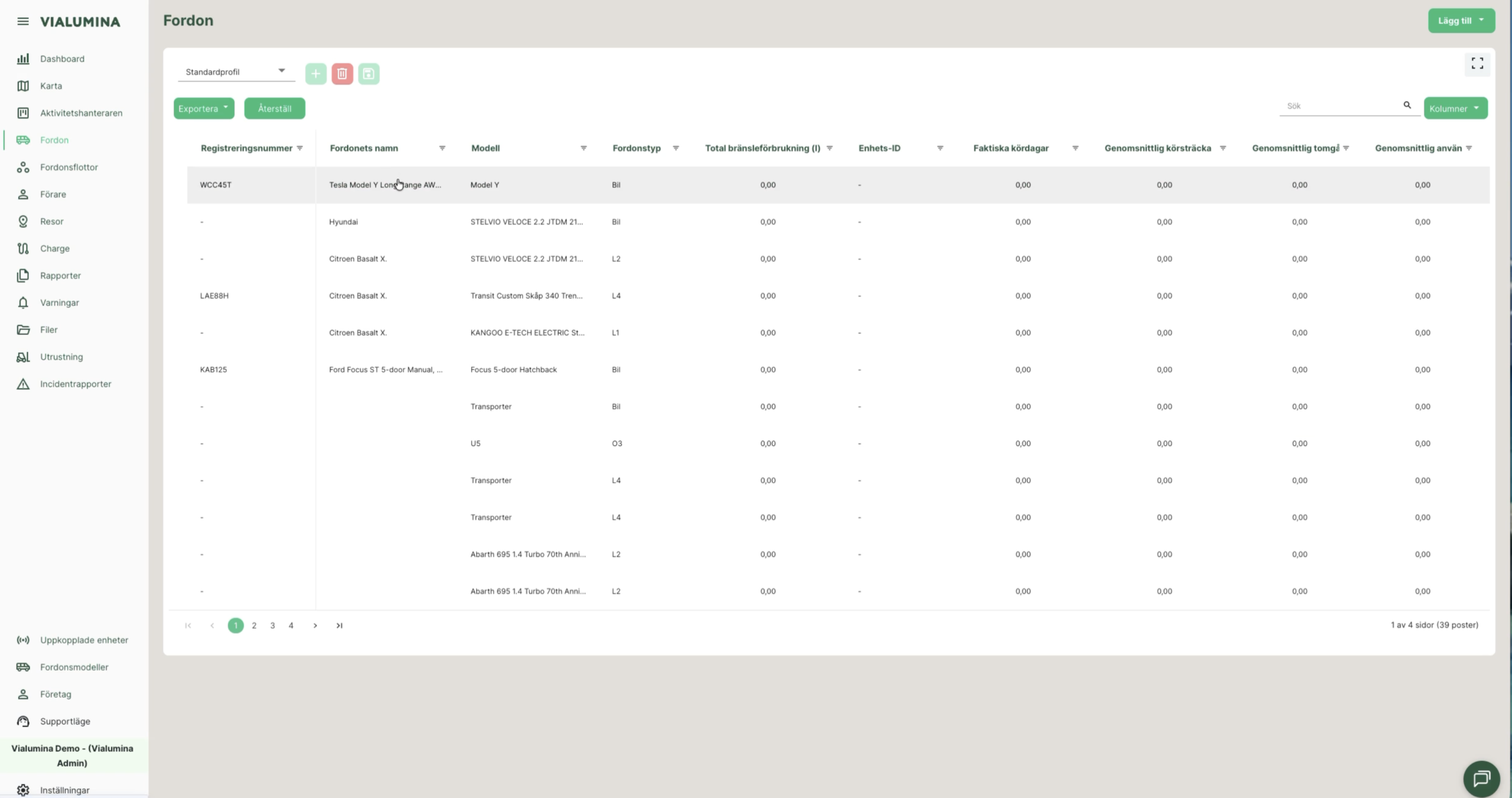The height and width of the screenshot is (798, 1512).
Task: Open the Kolumner dropdown
Action: [x=1455, y=109]
